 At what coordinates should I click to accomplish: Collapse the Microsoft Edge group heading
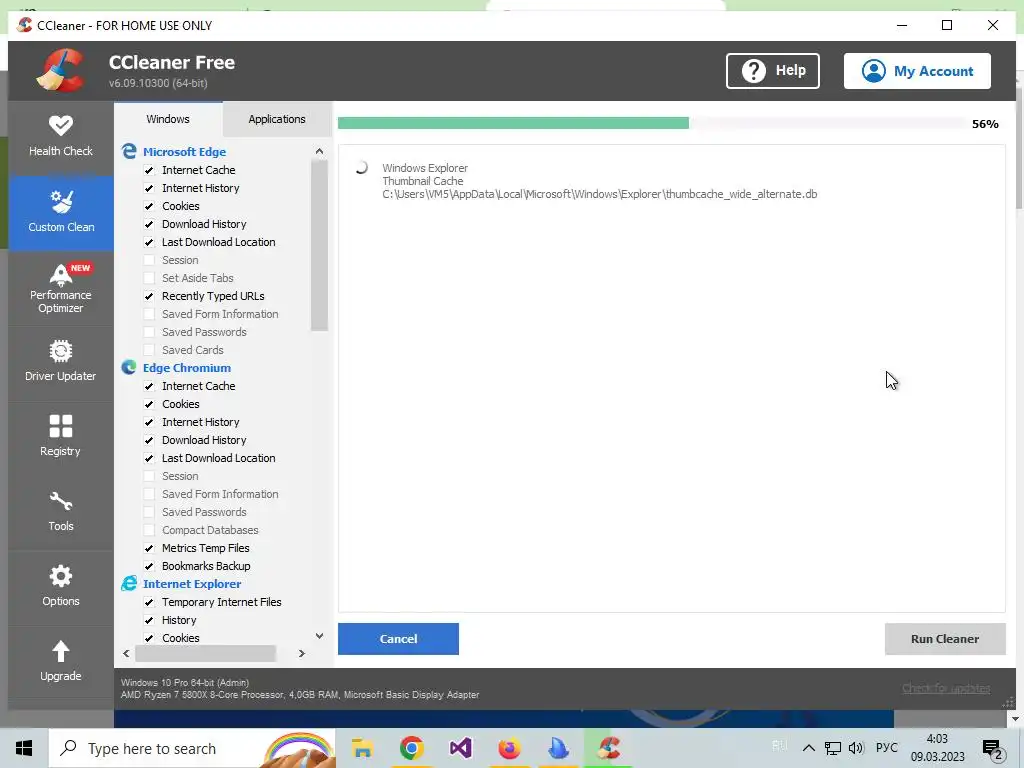pyautogui.click(x=184, y=152)
